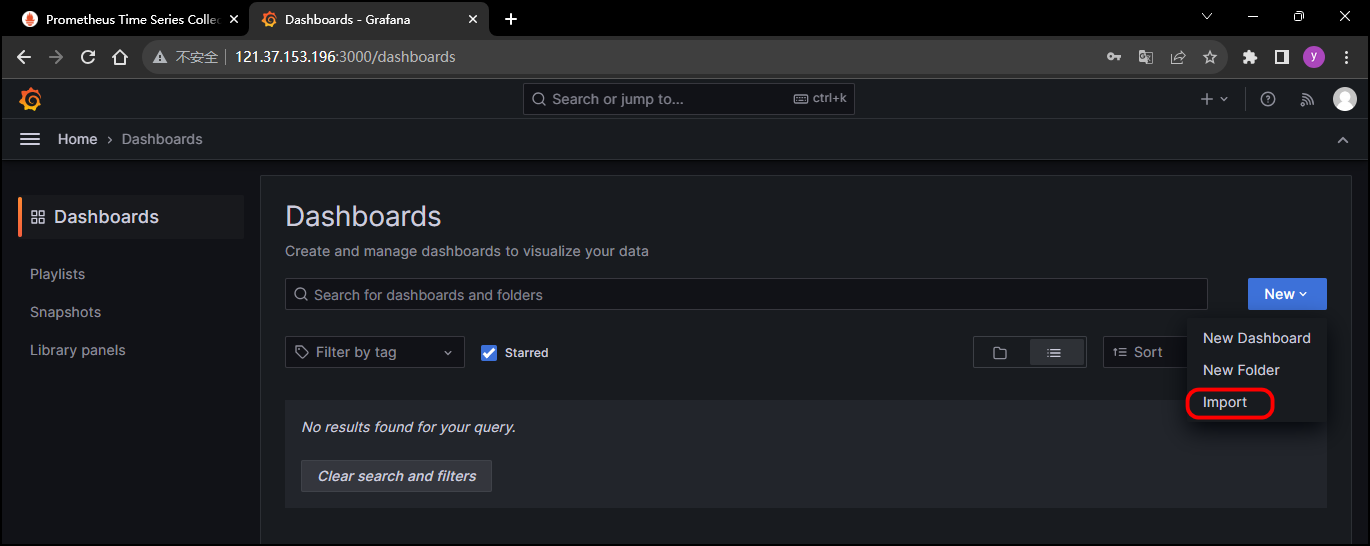This screenshot has width=1370, height=546.
Task: Click the plus add menu in header
Action: click(x=1214, y=99)
